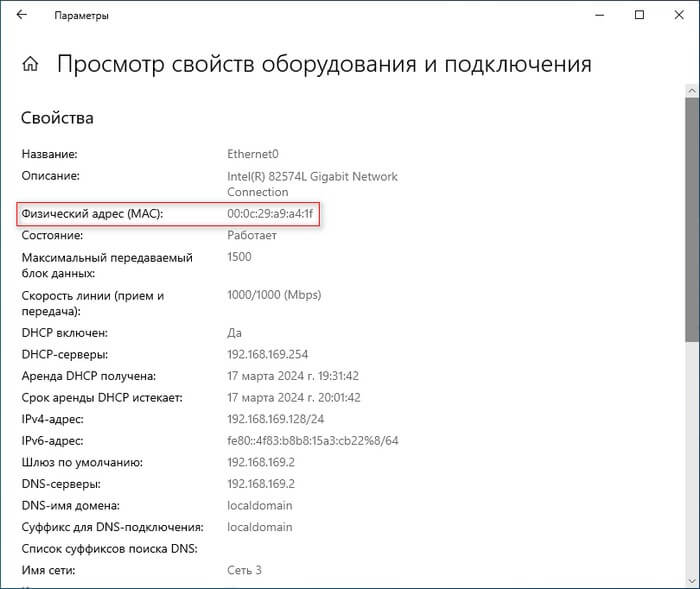
Task: Click the Имя сети label
Action: point(48,570)
